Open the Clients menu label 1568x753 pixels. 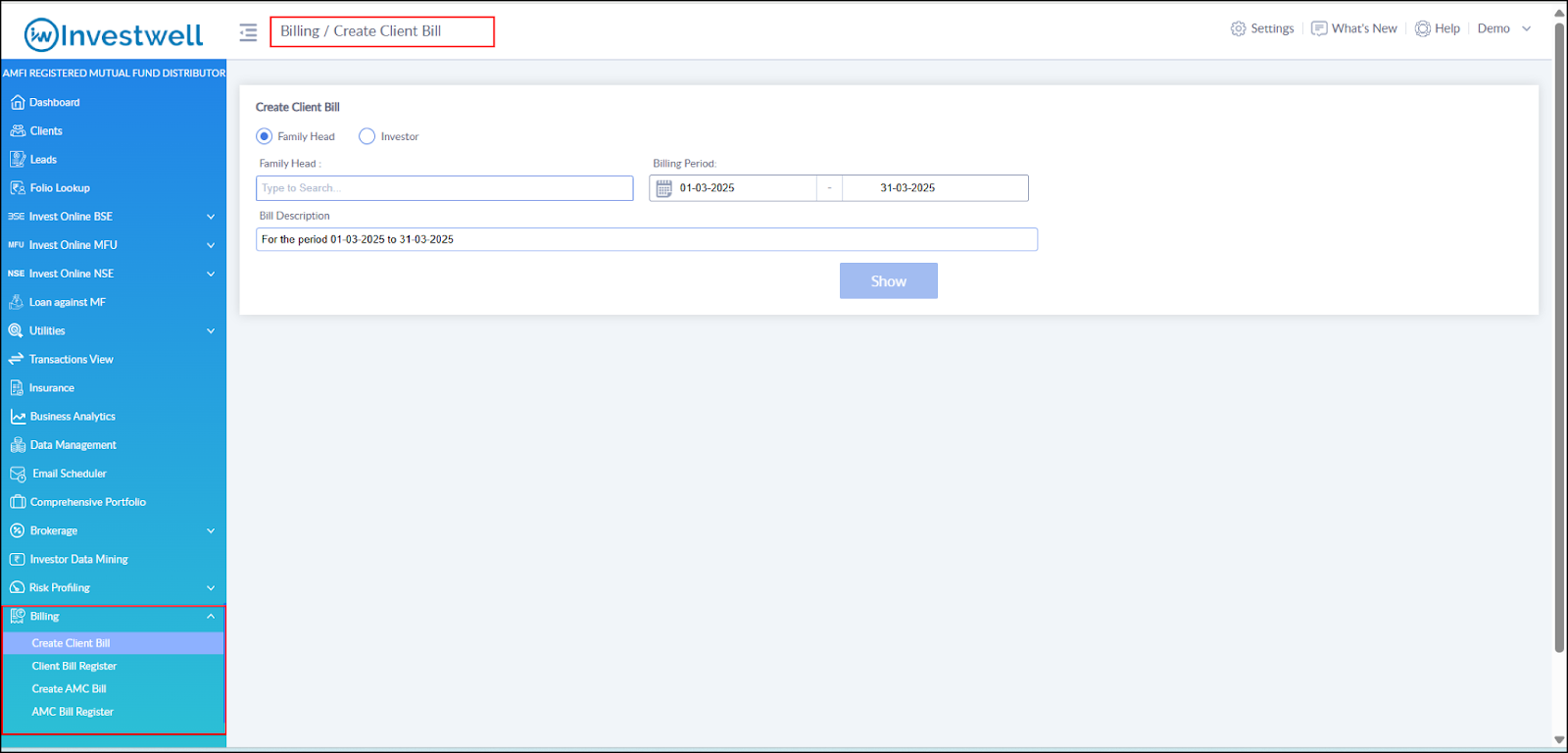[46, 130]
